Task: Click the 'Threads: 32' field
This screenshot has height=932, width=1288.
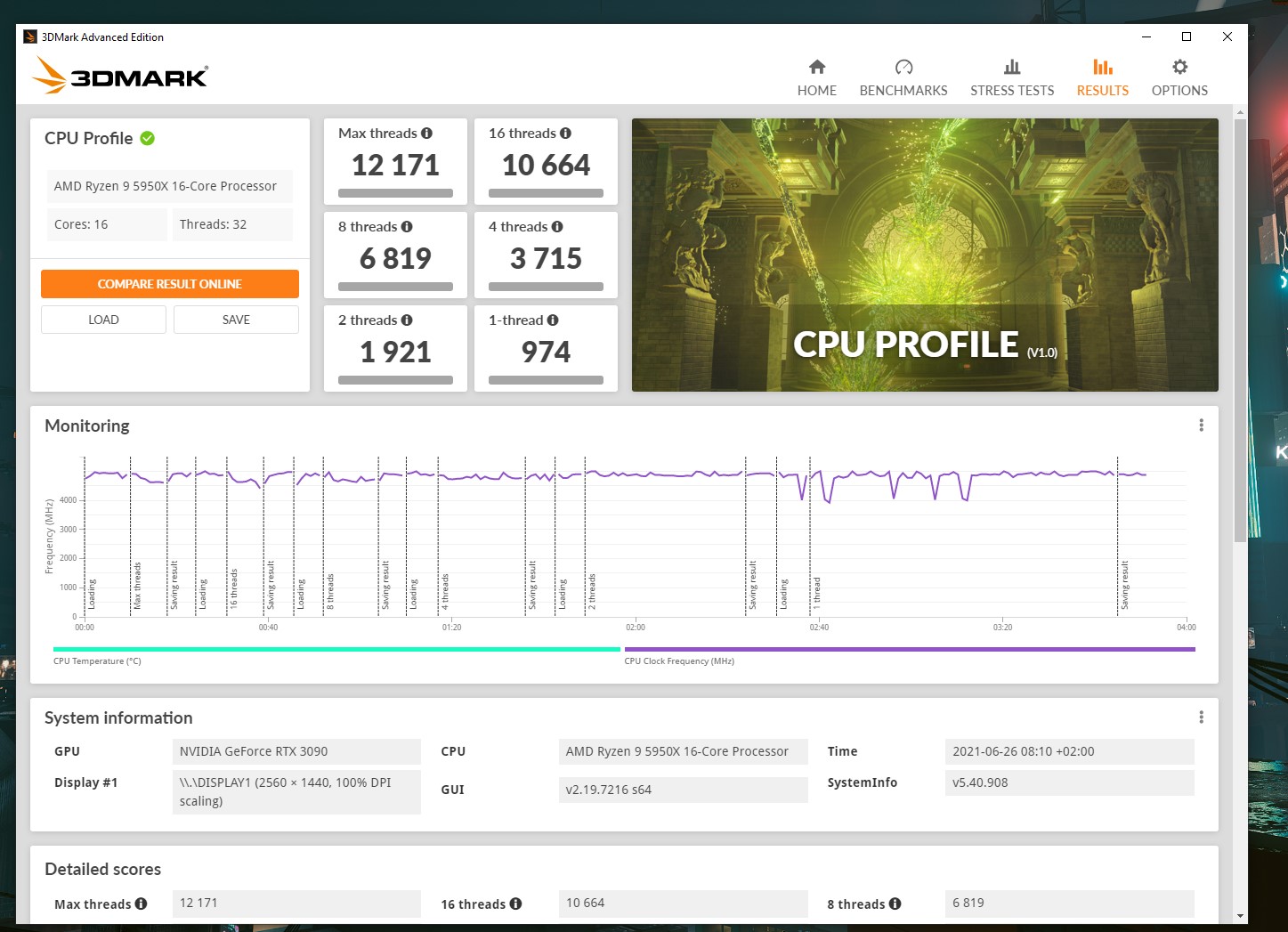Action: (232, 224)
